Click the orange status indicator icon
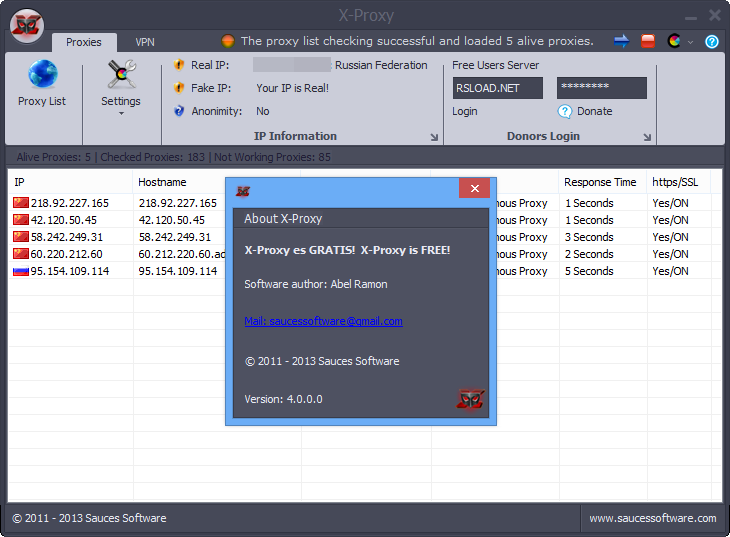730x537 pixels. [228, 41]
